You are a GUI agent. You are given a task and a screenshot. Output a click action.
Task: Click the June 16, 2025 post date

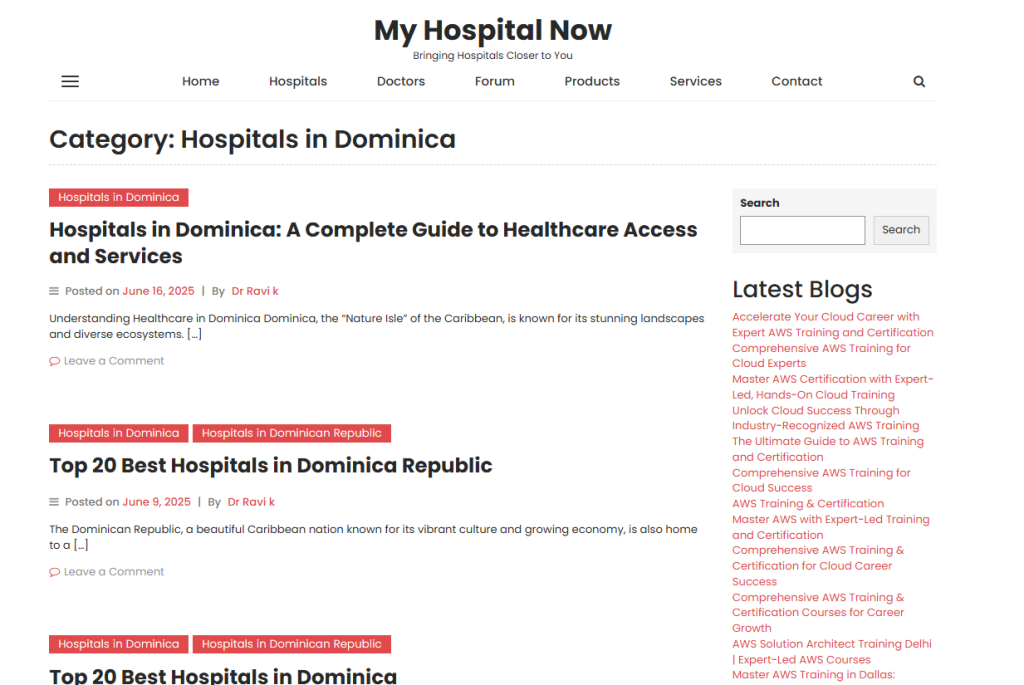pyautogui.click(x=158, y=291)
